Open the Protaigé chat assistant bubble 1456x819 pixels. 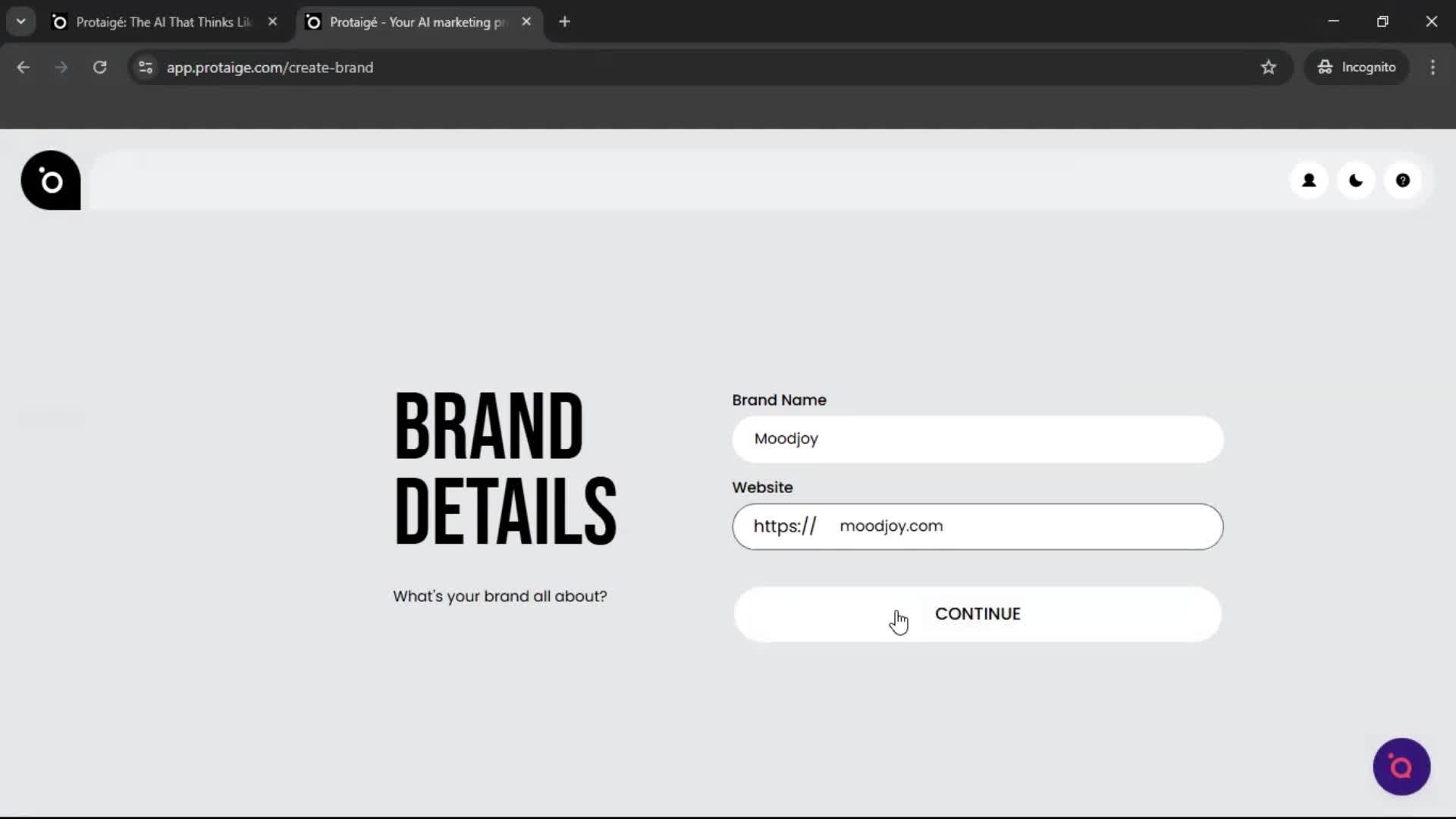[1401, 767]
